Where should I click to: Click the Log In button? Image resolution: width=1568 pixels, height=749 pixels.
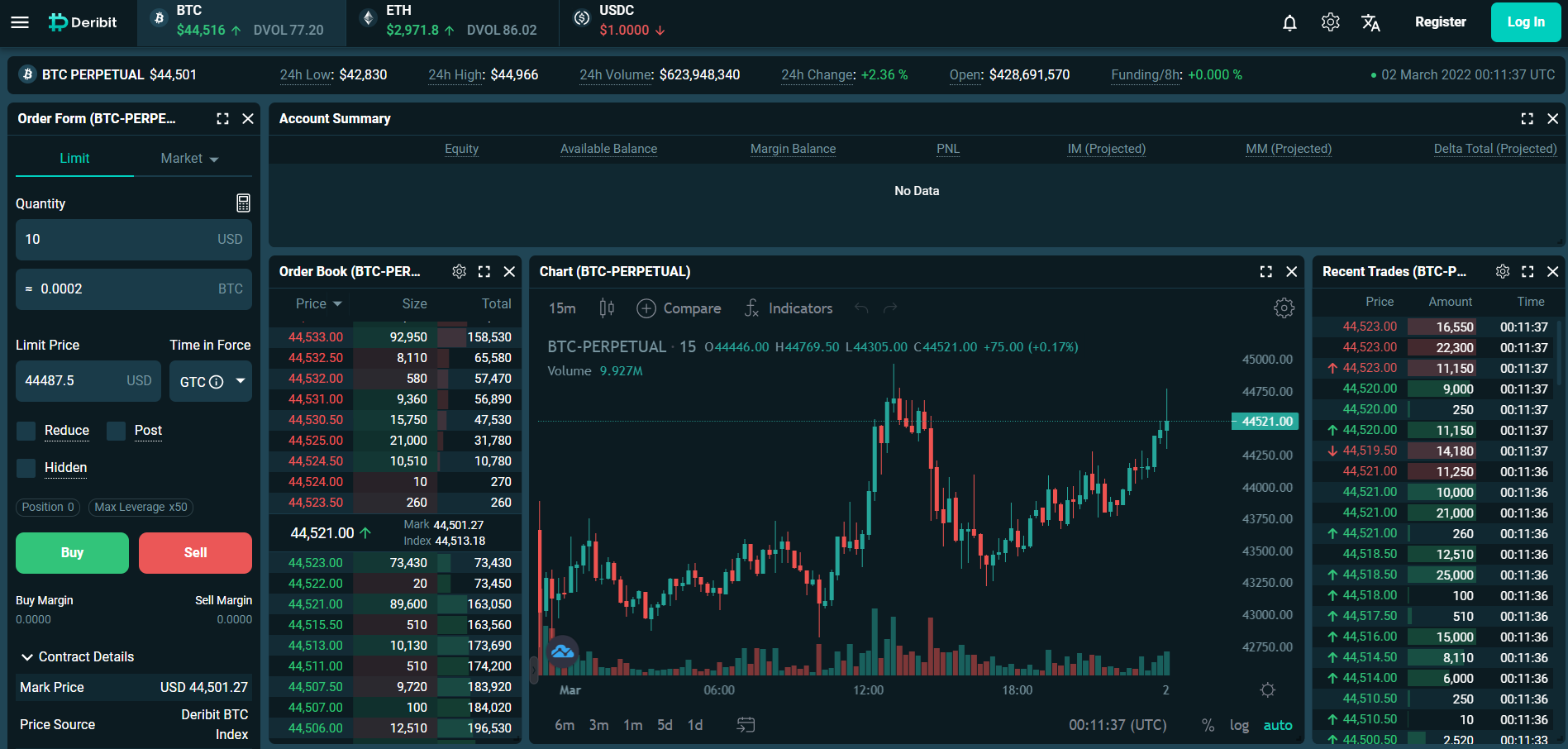[x=1525, y=22]
